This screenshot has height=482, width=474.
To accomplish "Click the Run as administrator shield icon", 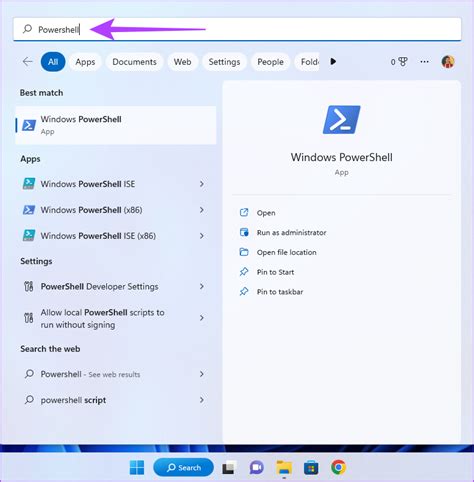I will click(244, 232).
